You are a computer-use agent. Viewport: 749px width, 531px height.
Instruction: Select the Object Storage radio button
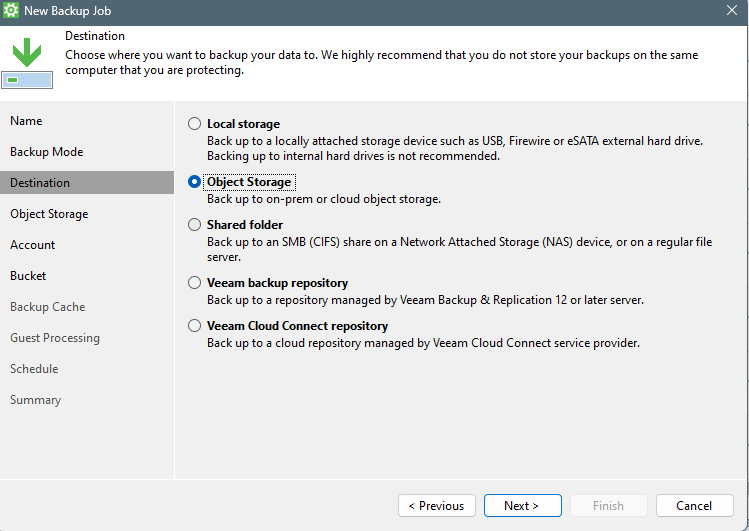pyautogui.click(x=195, y=182)
